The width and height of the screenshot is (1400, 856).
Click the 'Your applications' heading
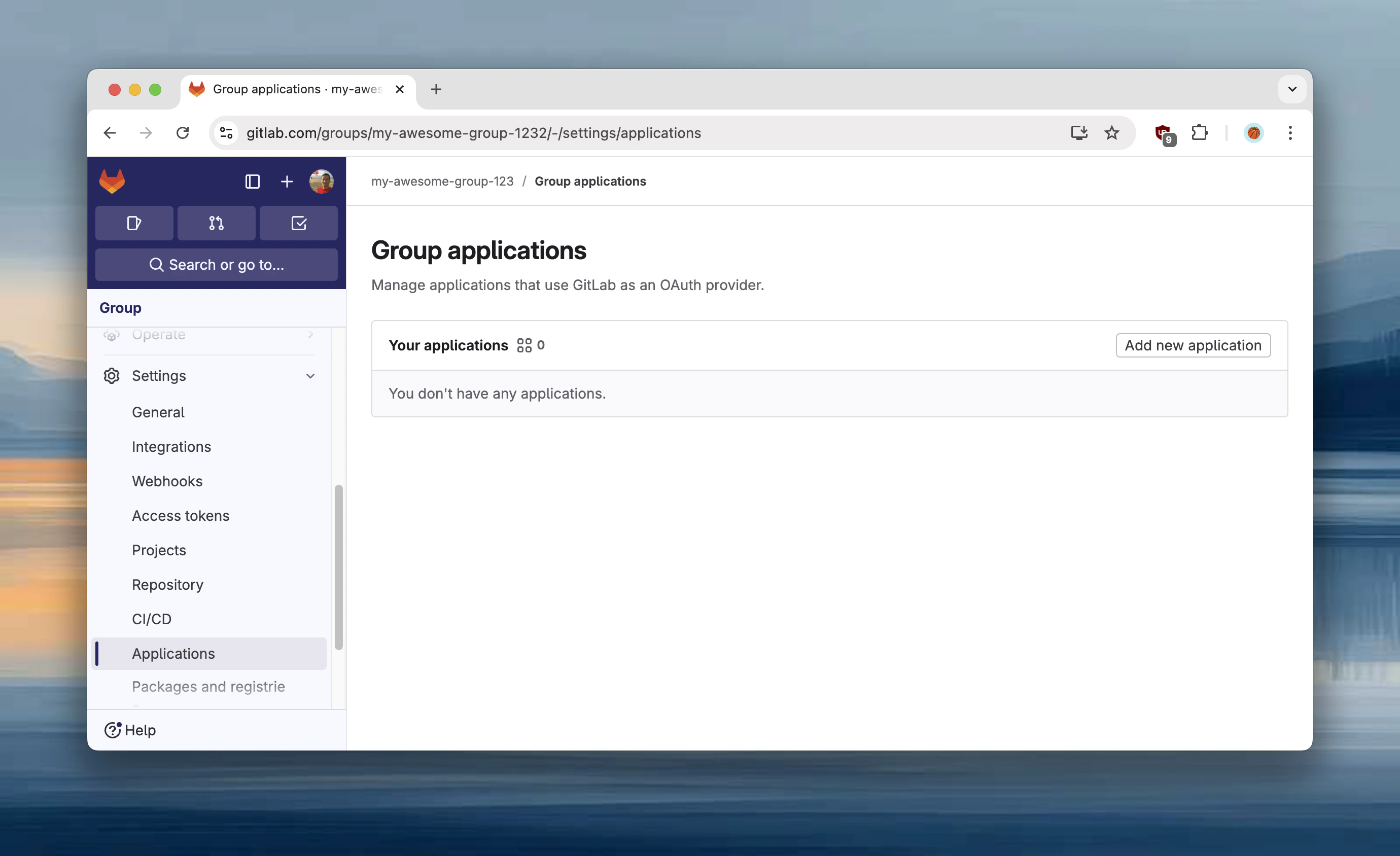[448, 345]
